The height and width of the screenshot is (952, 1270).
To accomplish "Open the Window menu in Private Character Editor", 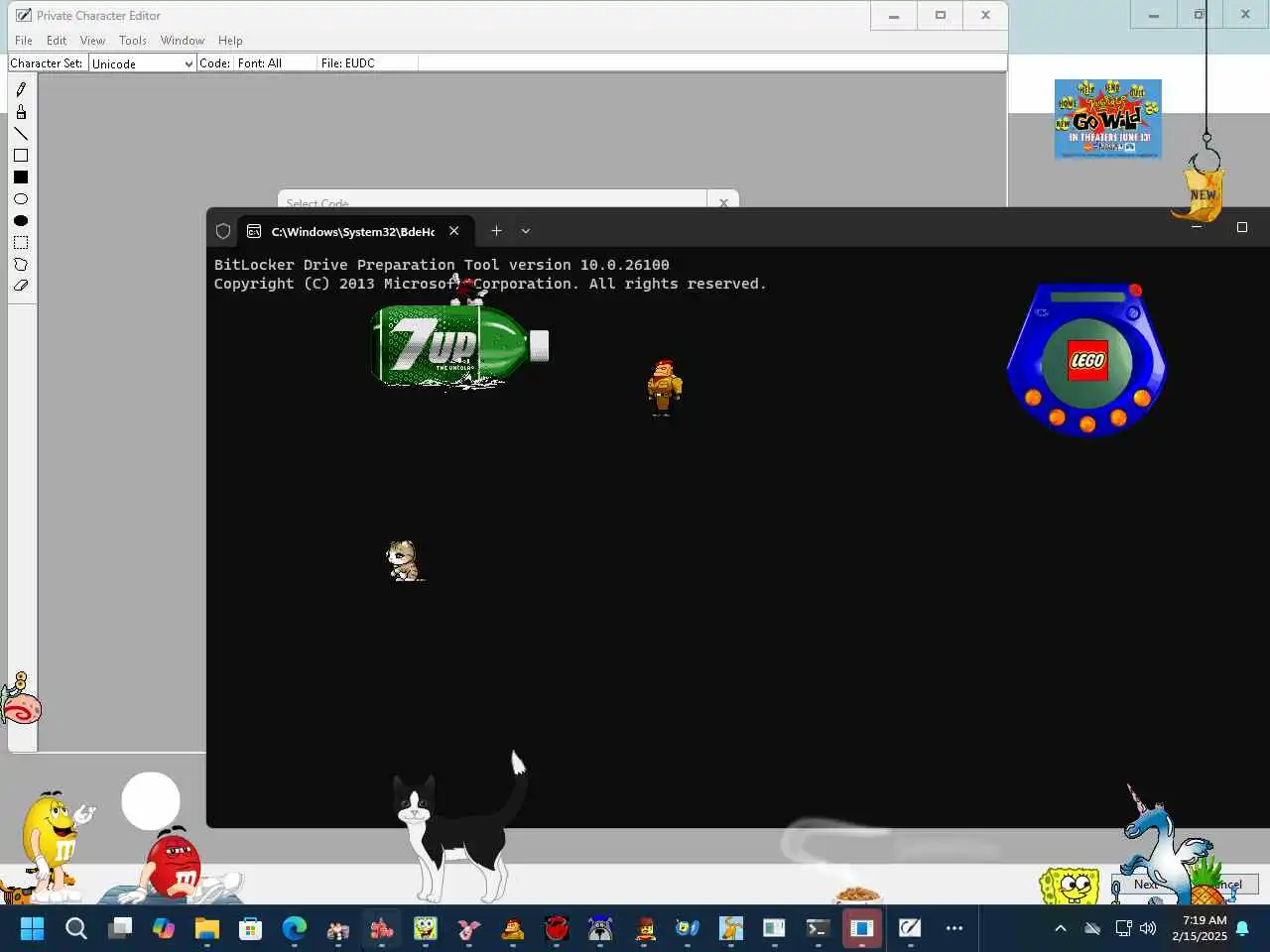I will click(183, 41).
